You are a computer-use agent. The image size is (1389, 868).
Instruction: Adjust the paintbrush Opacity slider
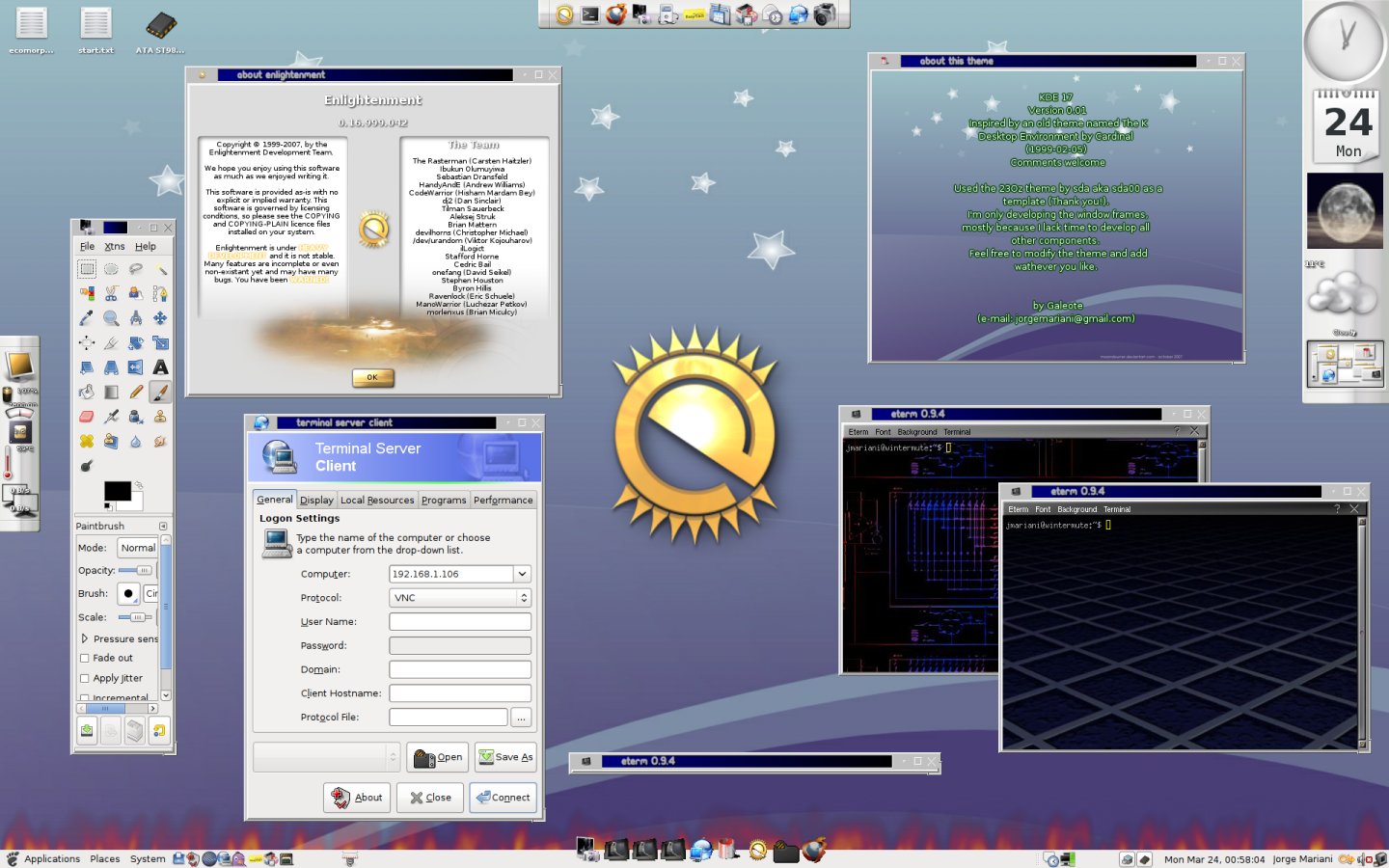click(135, 570)
